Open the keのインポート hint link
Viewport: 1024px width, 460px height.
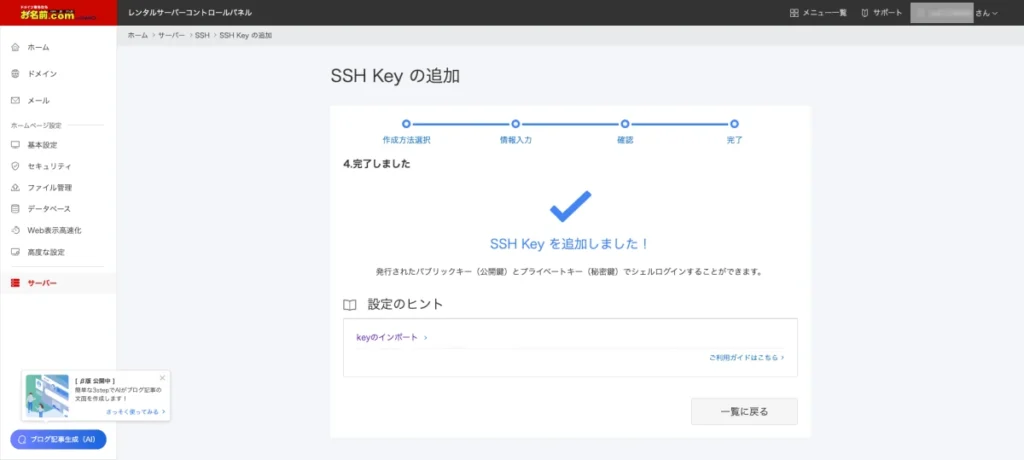tap(391, 337)
